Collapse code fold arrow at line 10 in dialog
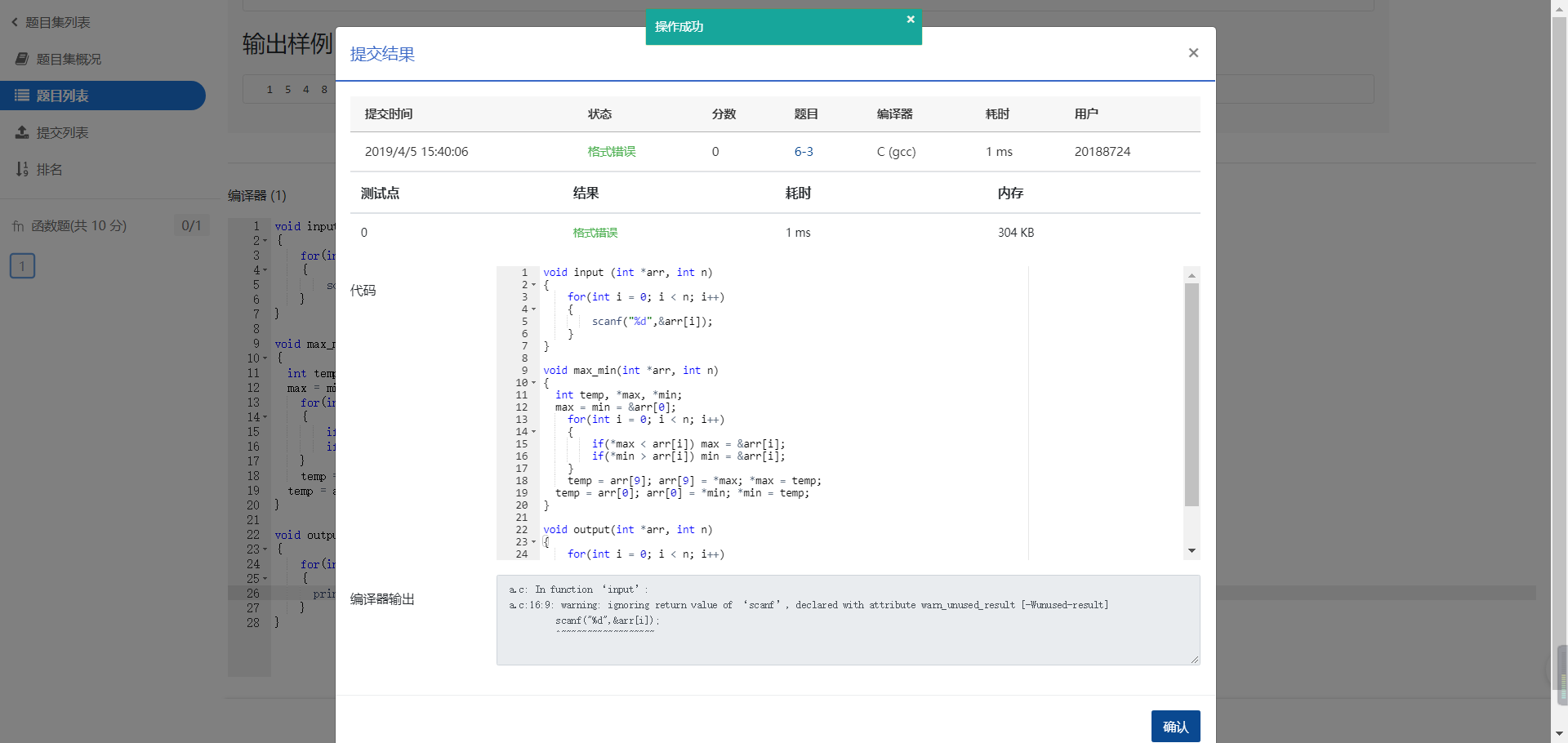This screenshot has height=743, width=1568. (533, 383)
